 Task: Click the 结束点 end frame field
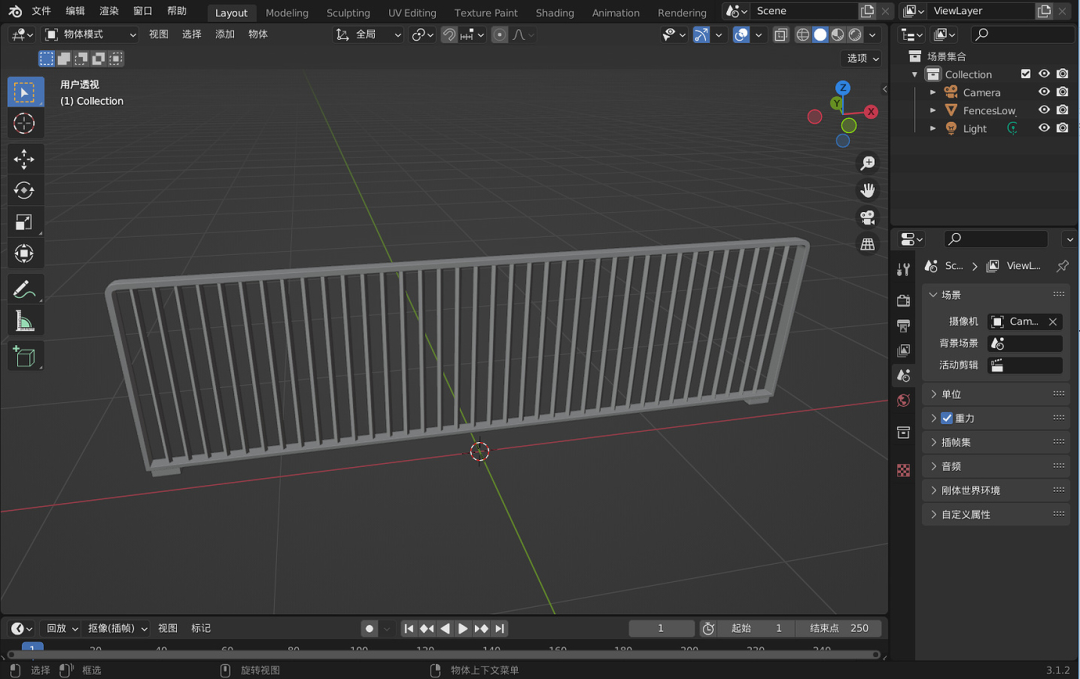coord(838,628)
